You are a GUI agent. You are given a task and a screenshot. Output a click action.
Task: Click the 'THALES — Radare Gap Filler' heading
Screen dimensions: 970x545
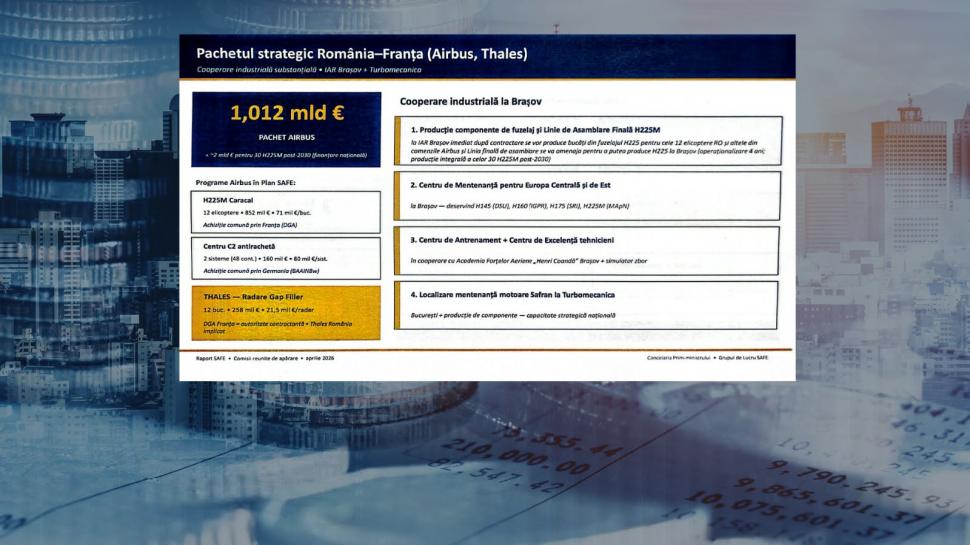click(x=253, y=297)
